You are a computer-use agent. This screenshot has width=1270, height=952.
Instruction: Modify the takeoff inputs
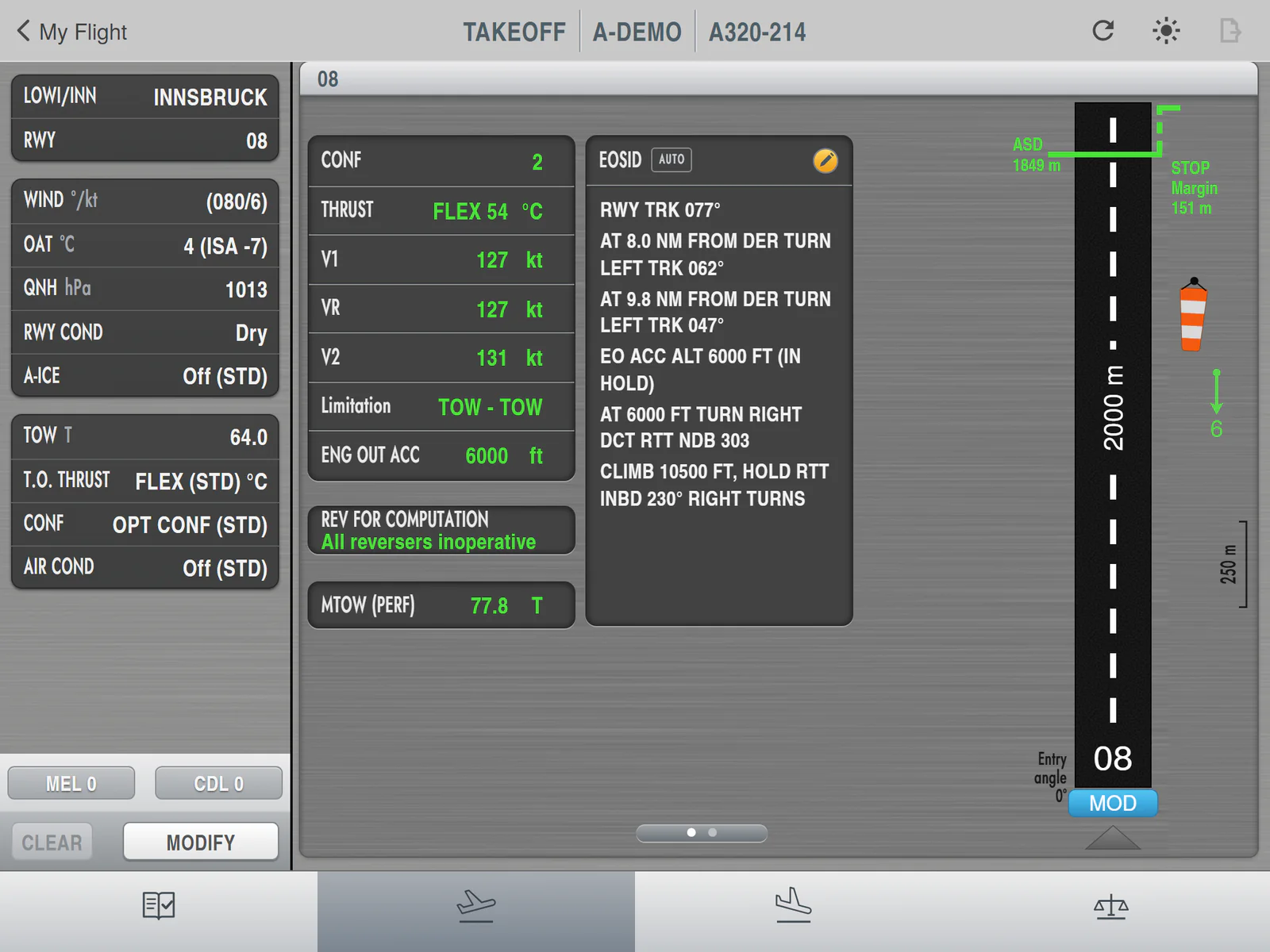[201, 842]
